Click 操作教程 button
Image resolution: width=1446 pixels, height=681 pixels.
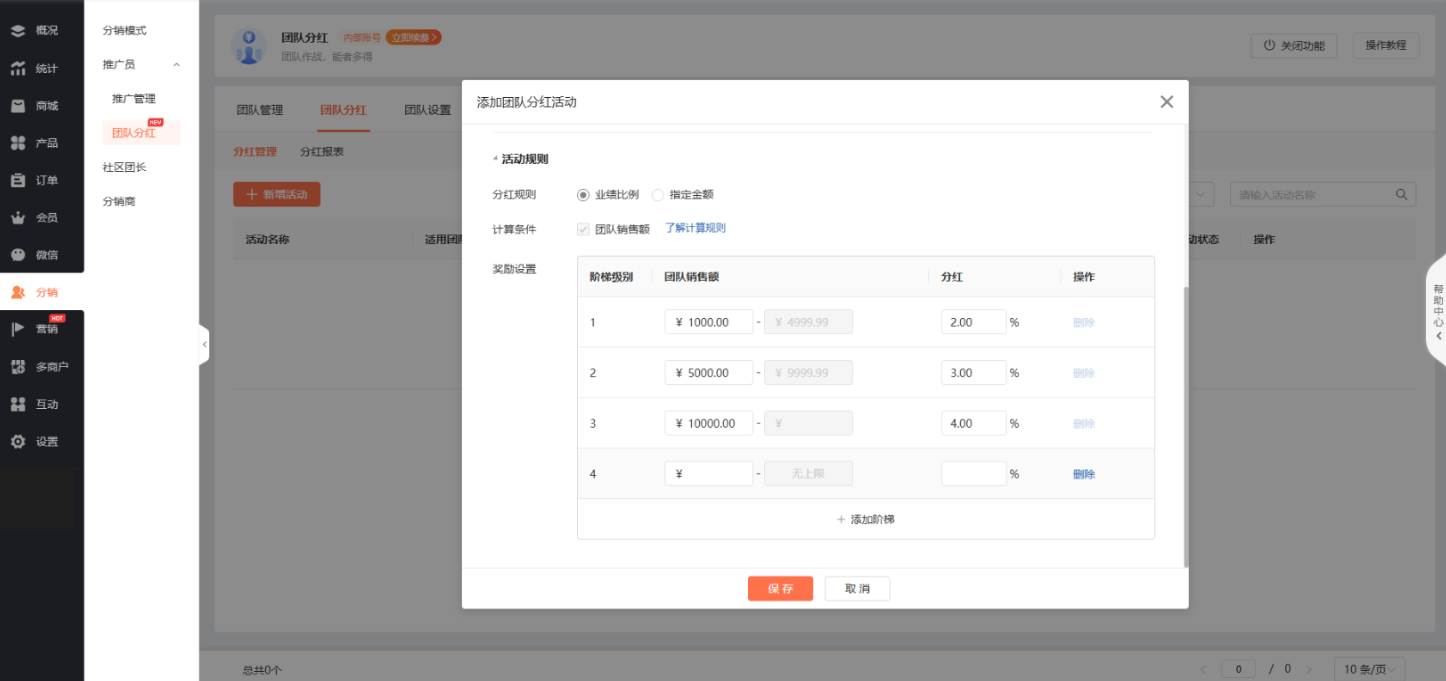point(1386,45)
